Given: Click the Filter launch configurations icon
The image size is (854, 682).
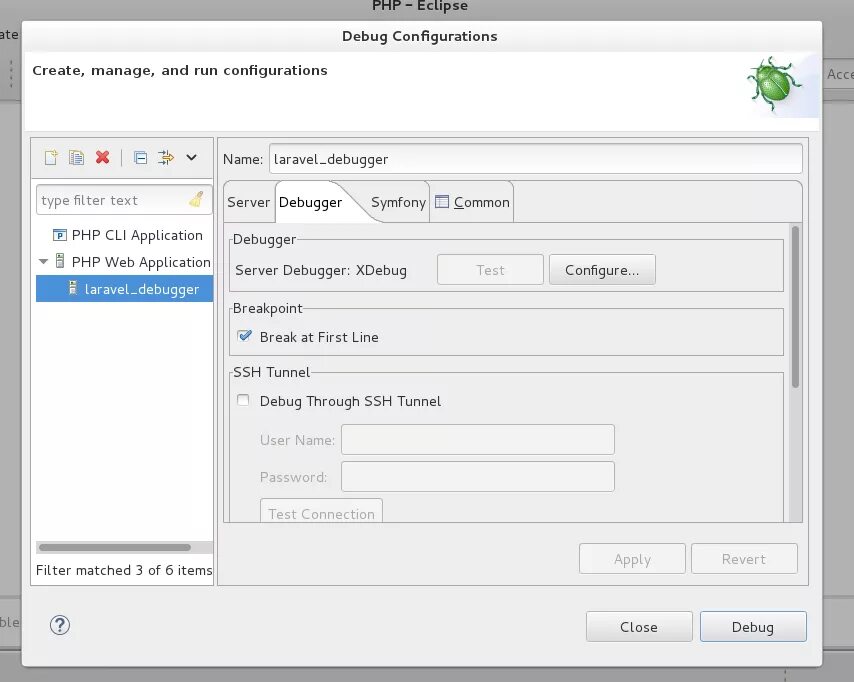Looking at the screenshot, I should [166, 158].
